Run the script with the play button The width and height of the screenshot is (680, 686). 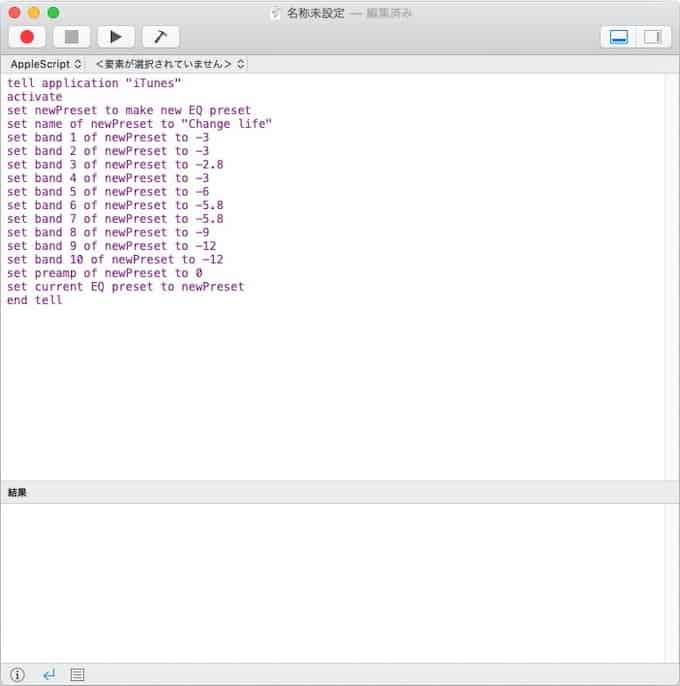click(116, 37)
